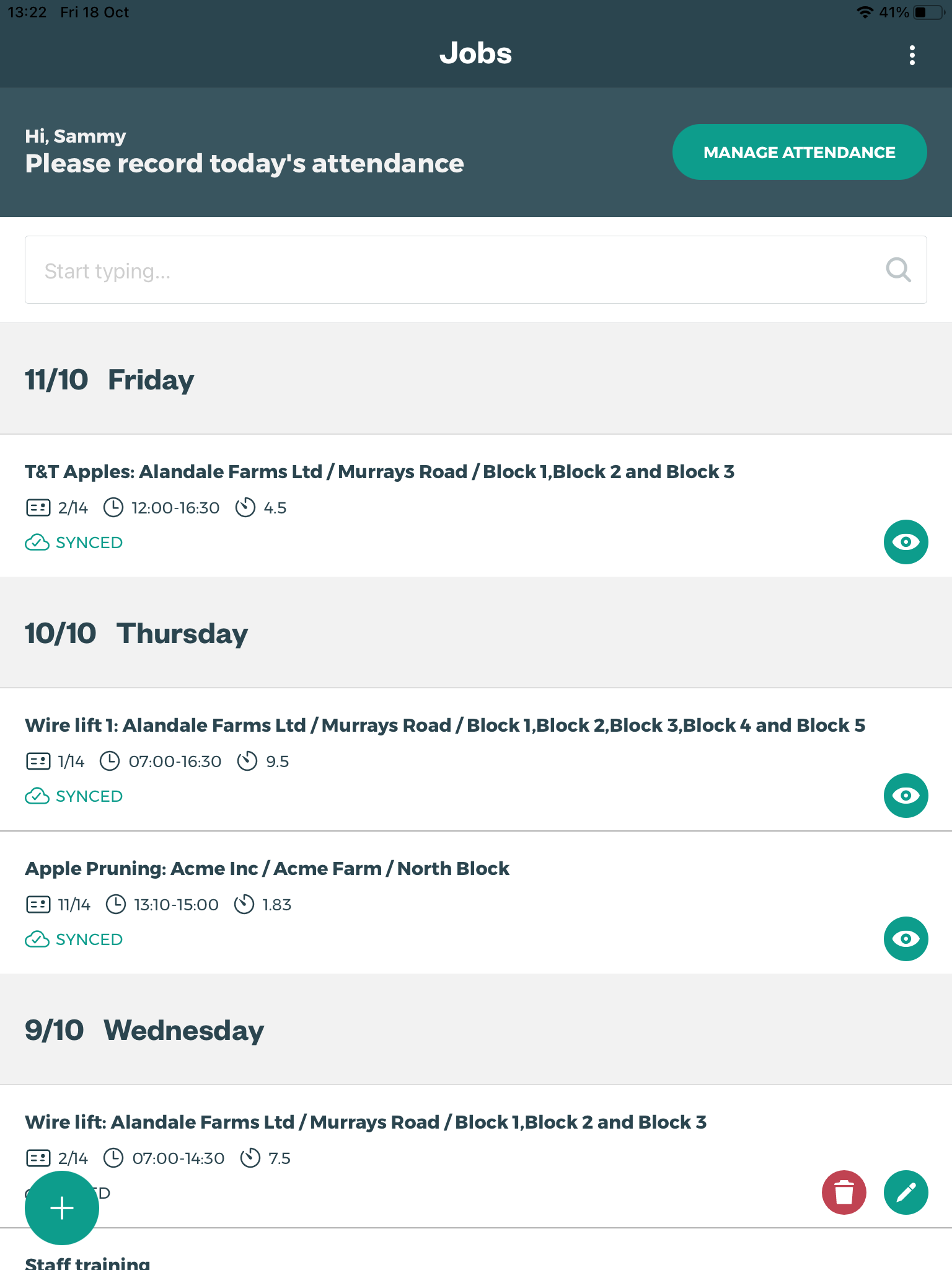The image size is (952, 1270).
Task: Tap the 11/10 Friday date header
Action: (x=109, y=380)
